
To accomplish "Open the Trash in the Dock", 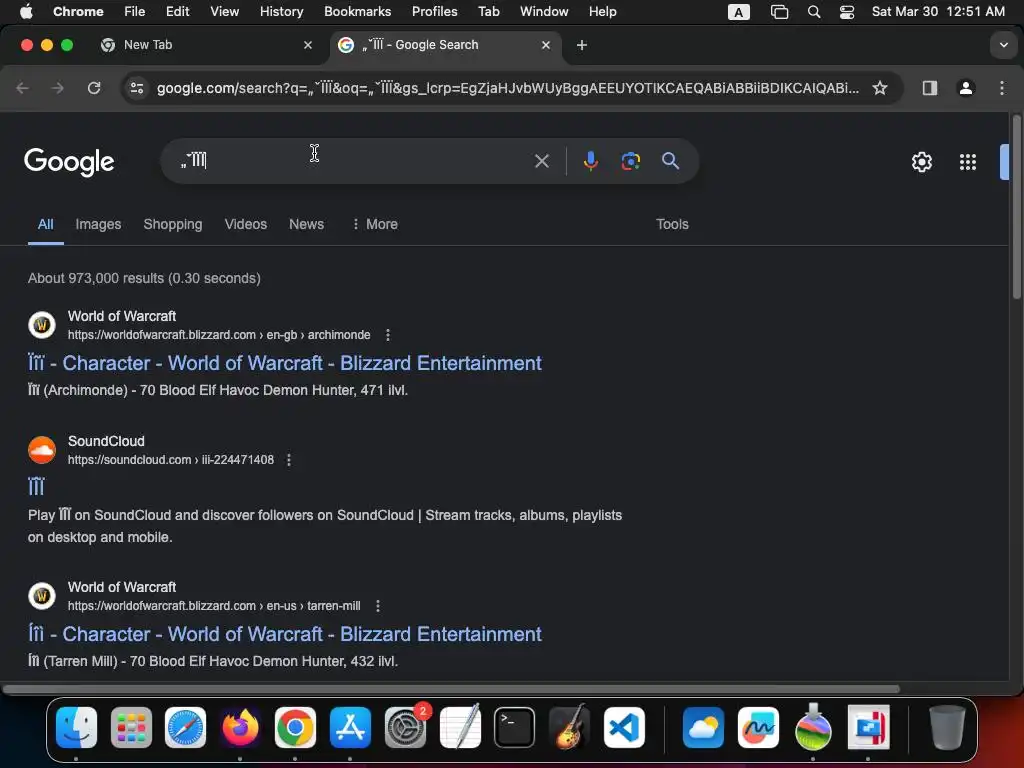I will (947, 727).
